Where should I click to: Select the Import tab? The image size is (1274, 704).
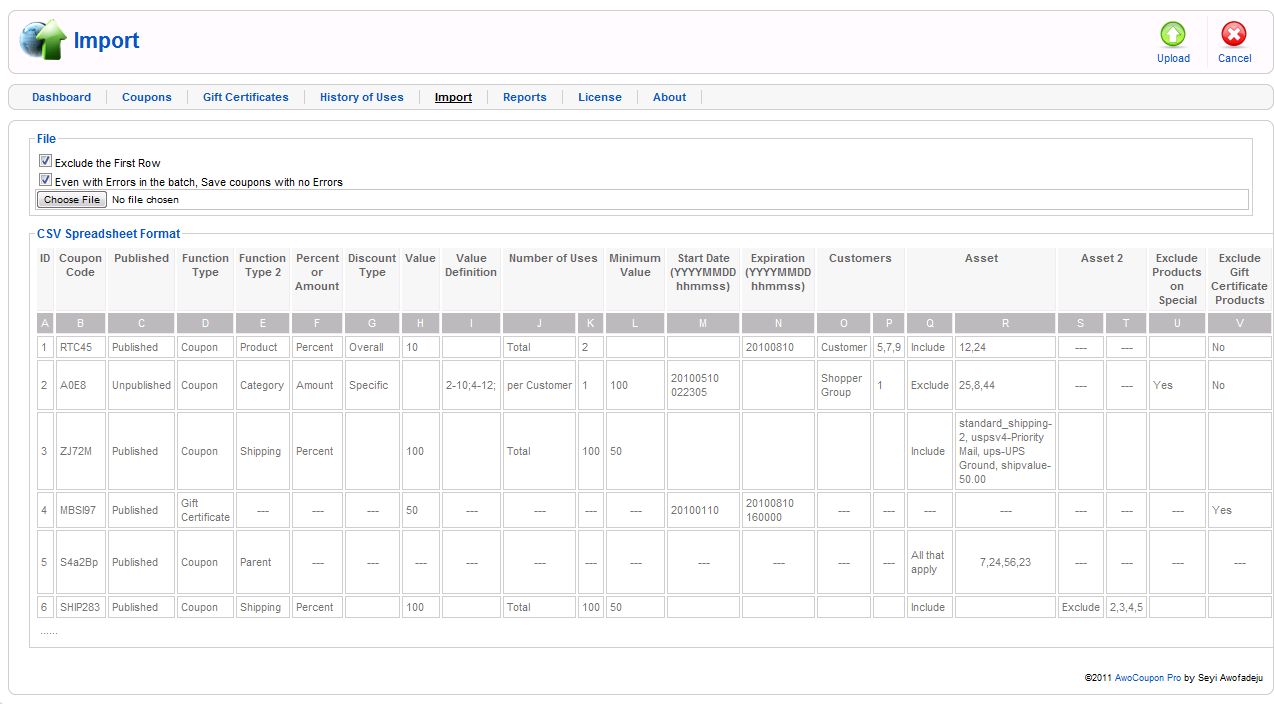[453, 97]
